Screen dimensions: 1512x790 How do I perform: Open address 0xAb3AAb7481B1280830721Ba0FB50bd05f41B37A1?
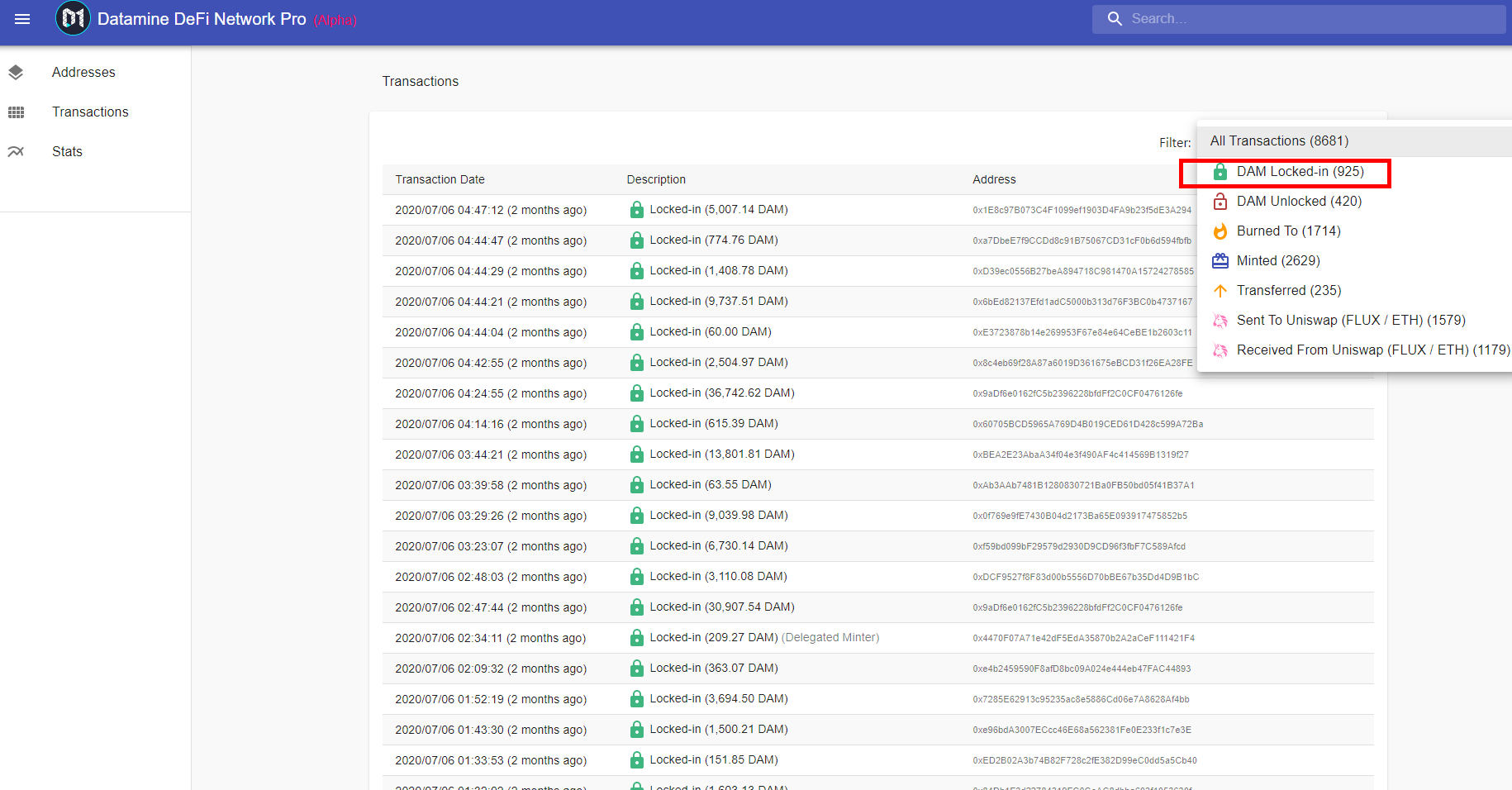point(1083,486)
